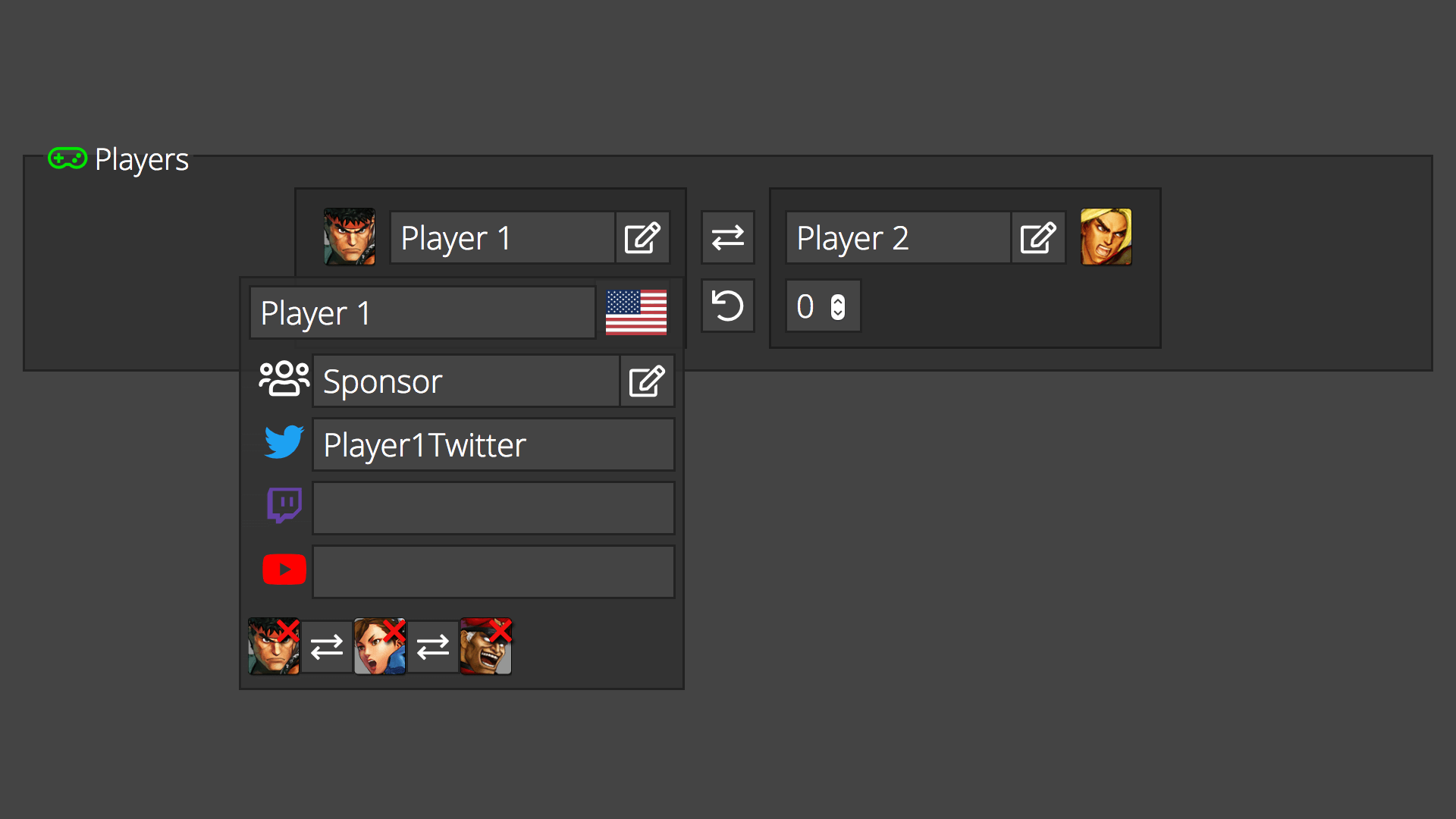Image resolution: width=1456 pixels, height=819 pixels.
Task: Open the United States flag country selector
Action: point(636,312)
